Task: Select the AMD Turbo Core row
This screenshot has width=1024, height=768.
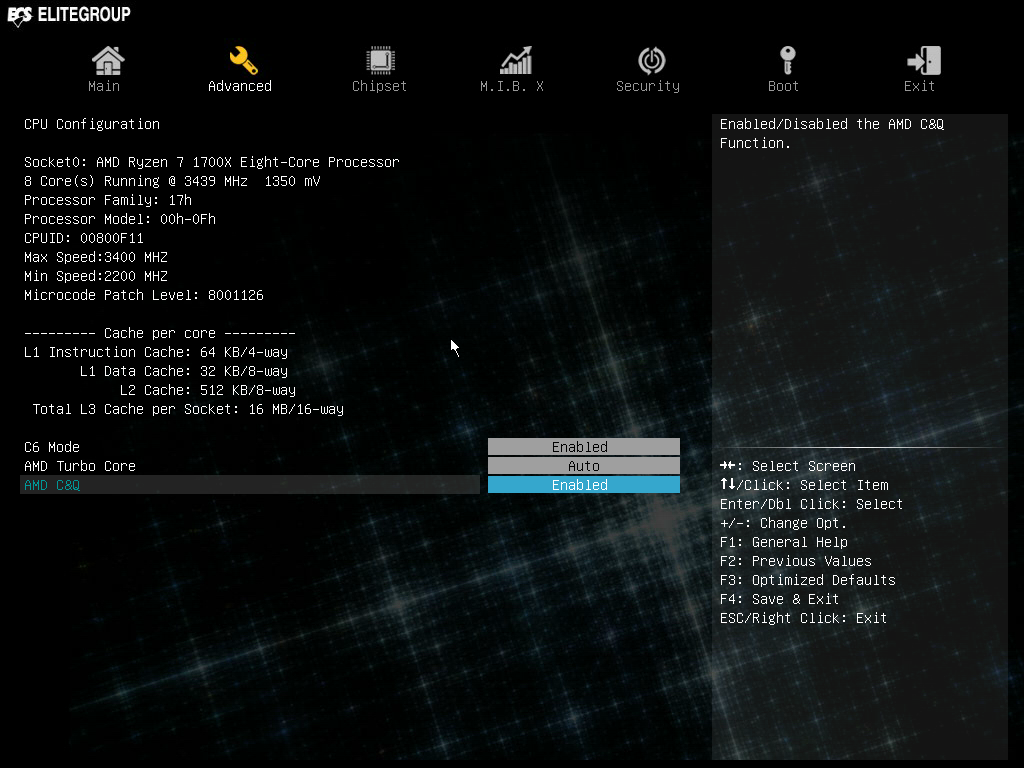Action: point(250,466)
